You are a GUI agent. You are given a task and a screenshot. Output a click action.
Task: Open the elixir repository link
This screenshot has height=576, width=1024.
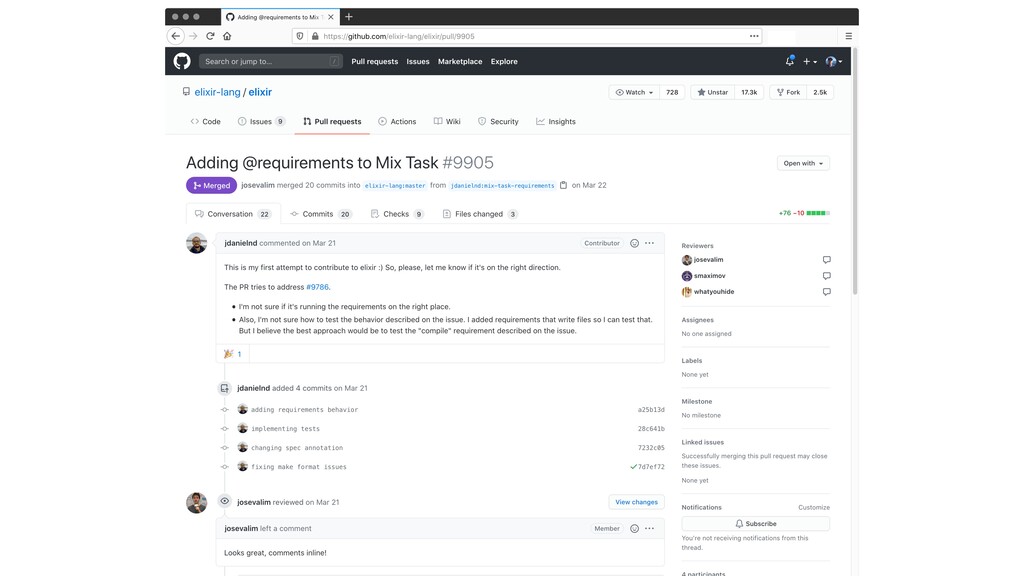point(260,92)
